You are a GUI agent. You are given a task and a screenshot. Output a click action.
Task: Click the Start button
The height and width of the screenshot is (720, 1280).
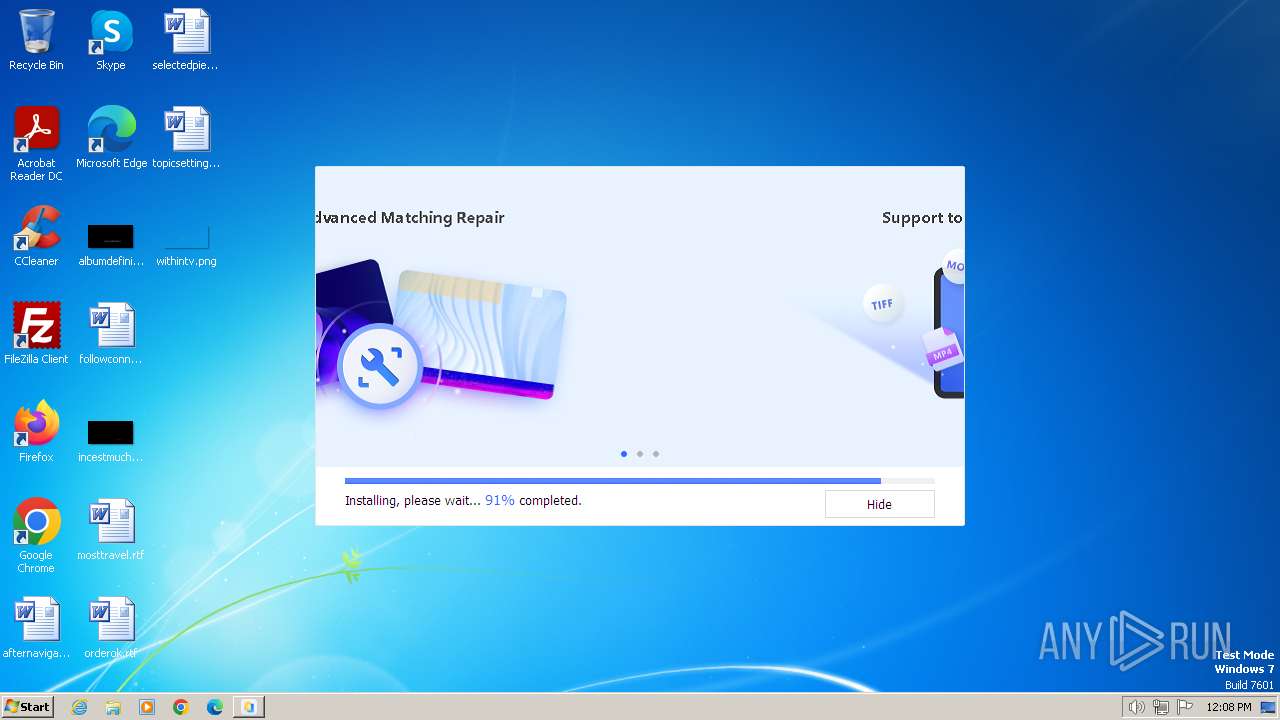(27, 706)
